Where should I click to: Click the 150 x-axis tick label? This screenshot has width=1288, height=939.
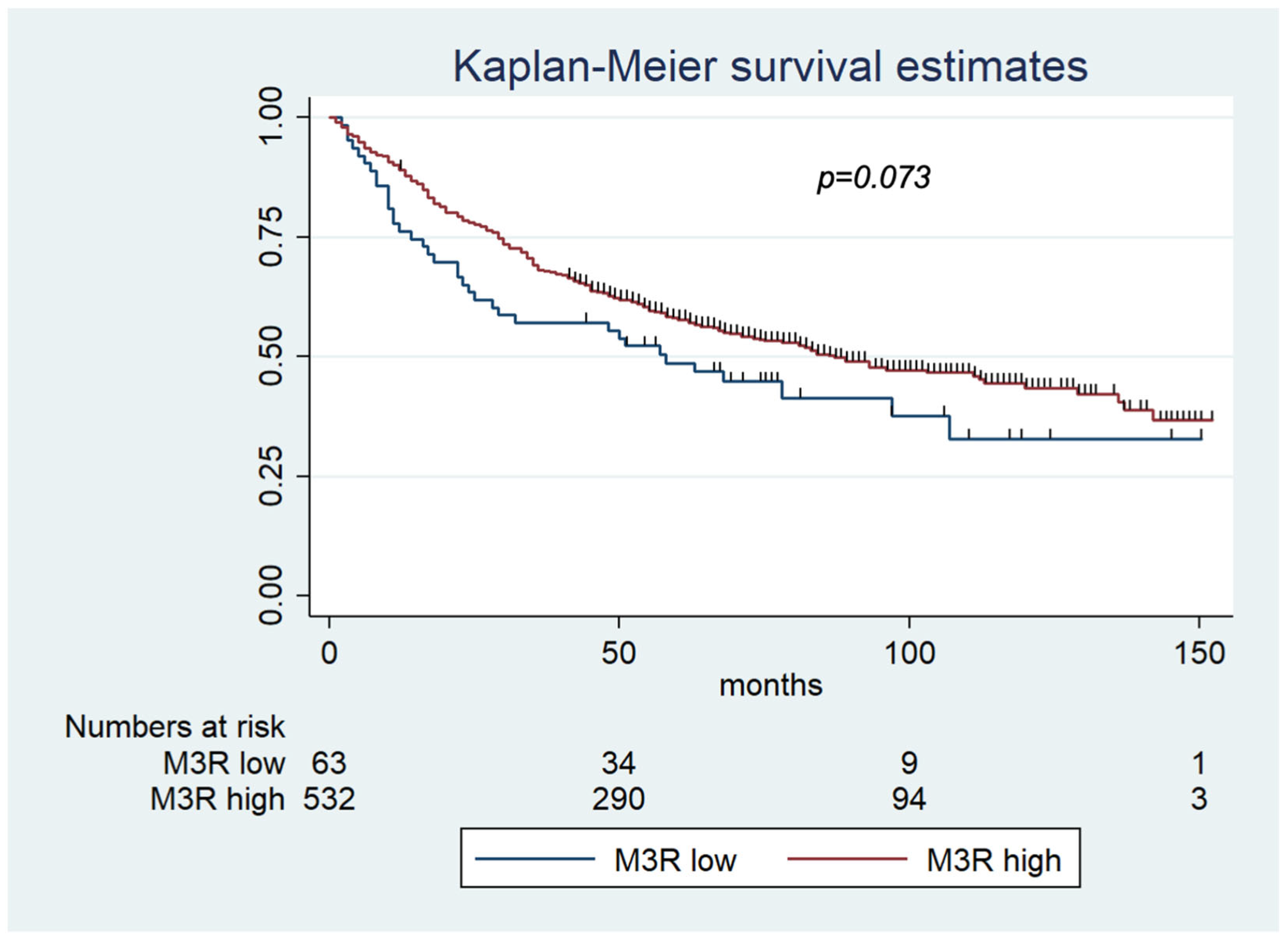1199,653
